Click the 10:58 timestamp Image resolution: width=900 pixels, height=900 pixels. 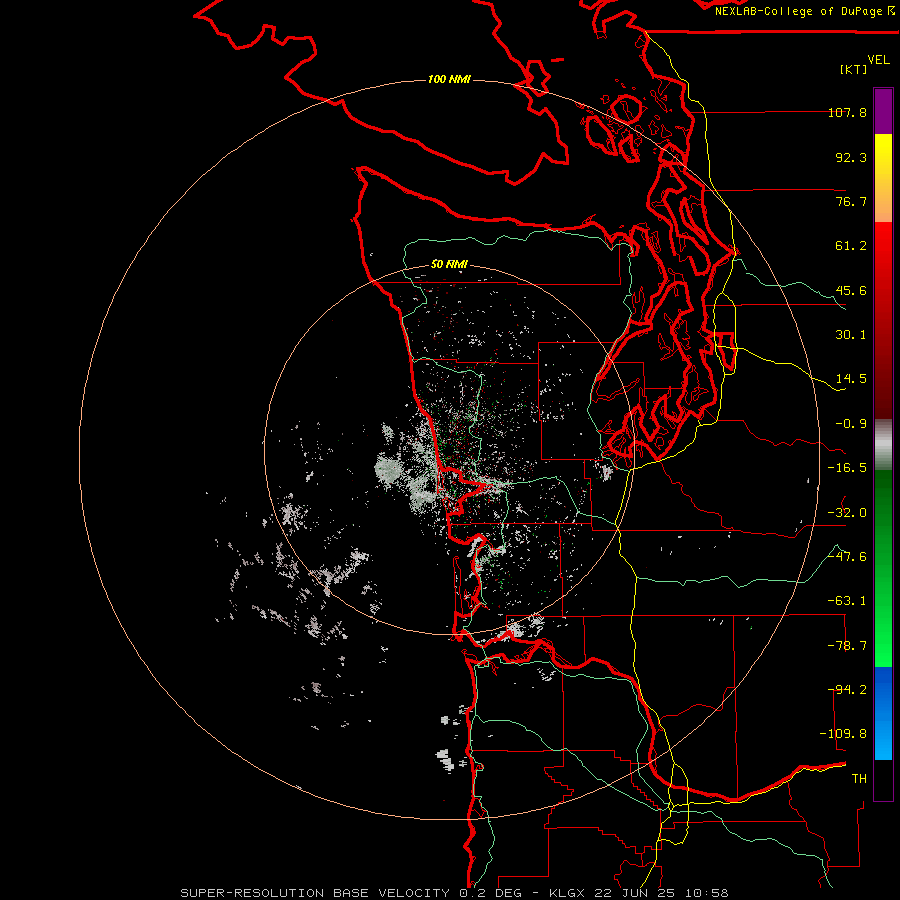pyautogui.click(x=707, y=893)
